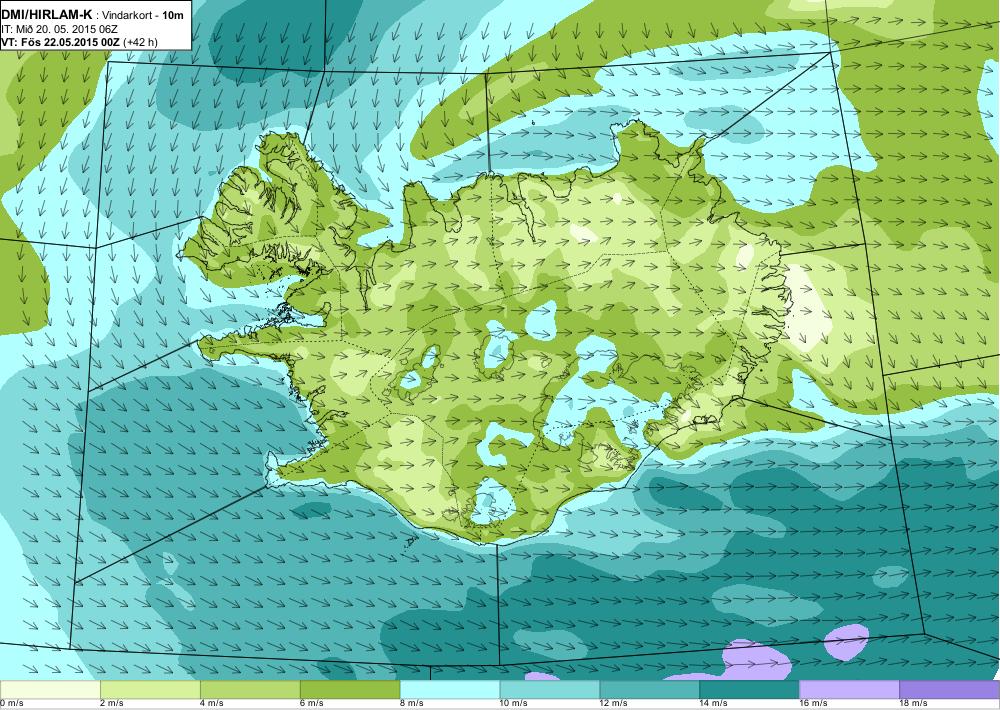Click the '18 m/s' legend label
Image resolution: width=1000 pixels, height=710 pixels.
(x=913, y=704)
